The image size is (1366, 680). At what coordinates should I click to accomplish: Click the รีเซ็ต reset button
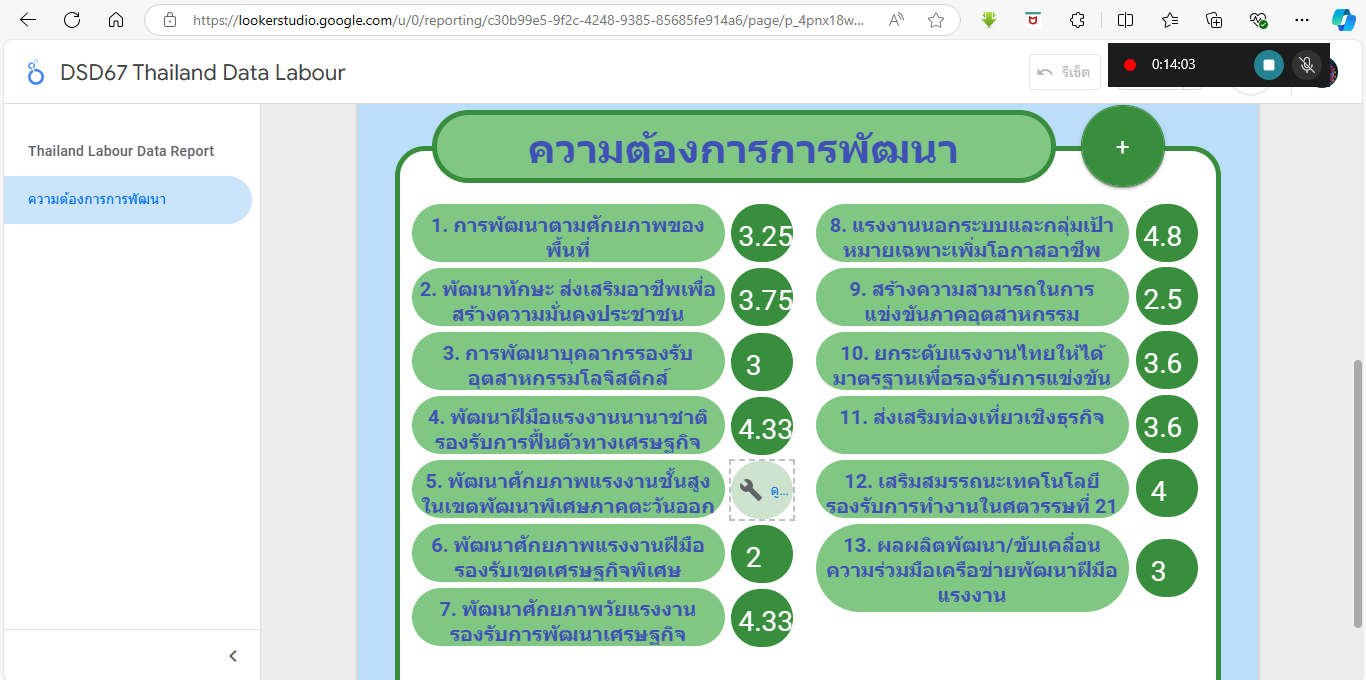[x=1065, y=72]
